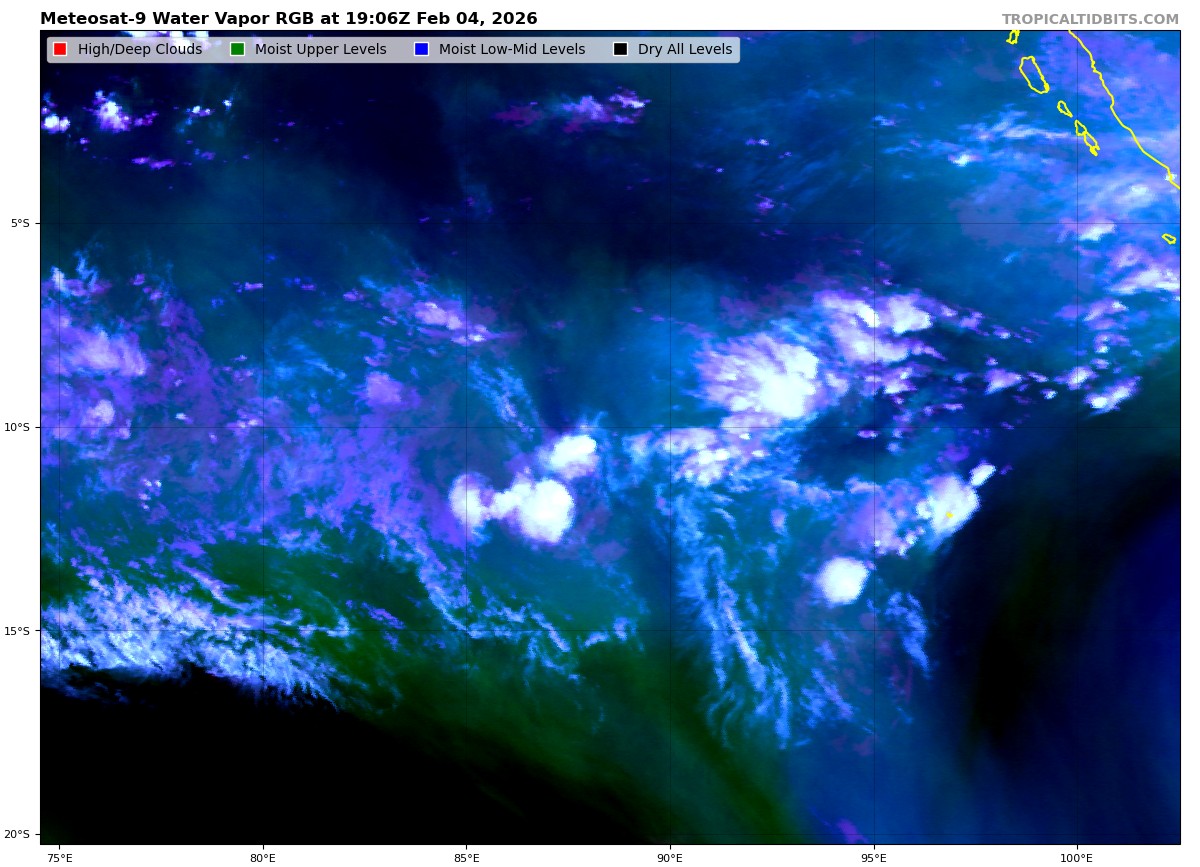The image size is (1200, 867).
Task: Click the 15°S latitude axis label
Action: click(x=18, y=631)
